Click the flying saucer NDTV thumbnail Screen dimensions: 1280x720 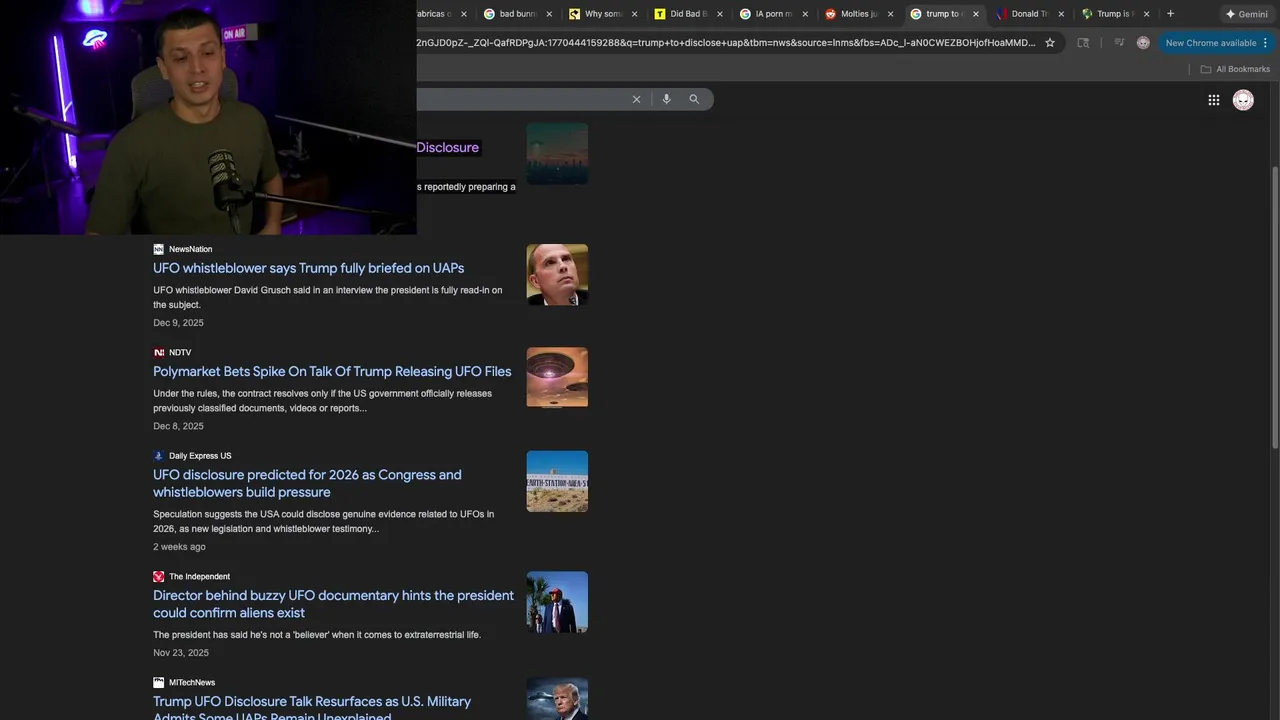click(557, 378)
